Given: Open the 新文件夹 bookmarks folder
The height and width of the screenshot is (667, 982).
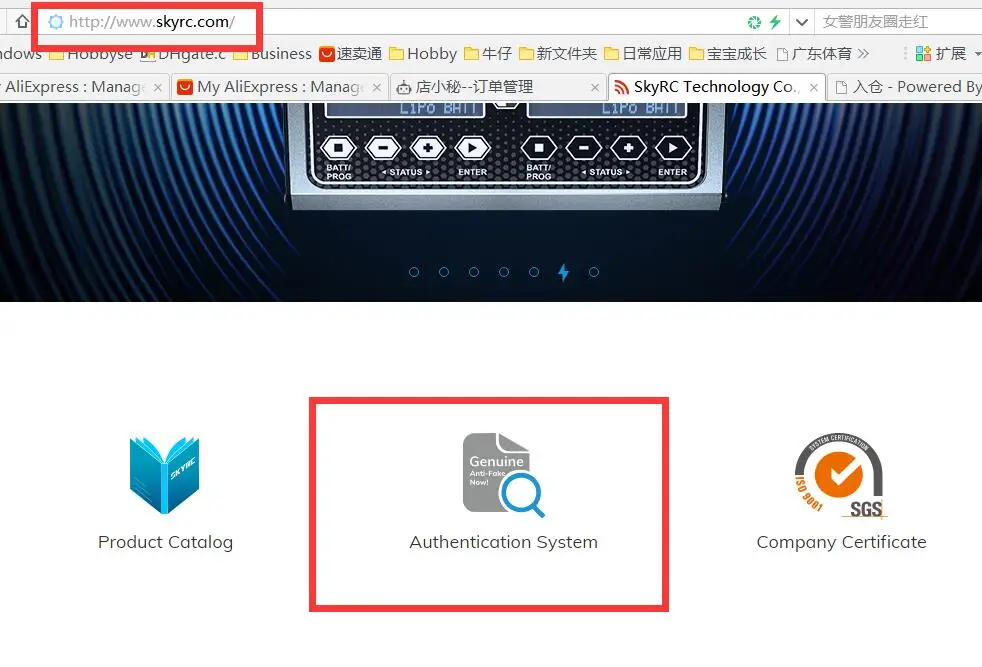Looking at the screenshot, I should click(x=558, y=54).
